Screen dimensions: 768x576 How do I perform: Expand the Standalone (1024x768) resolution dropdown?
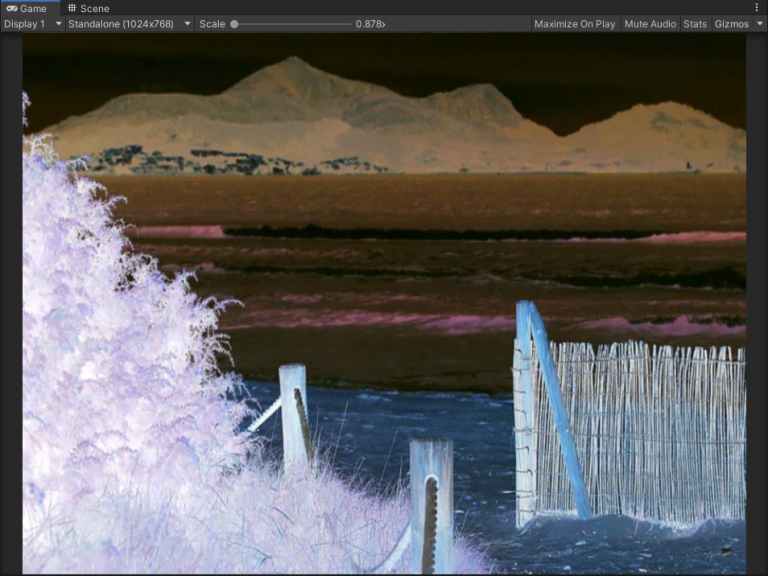(x=129, y=24)
